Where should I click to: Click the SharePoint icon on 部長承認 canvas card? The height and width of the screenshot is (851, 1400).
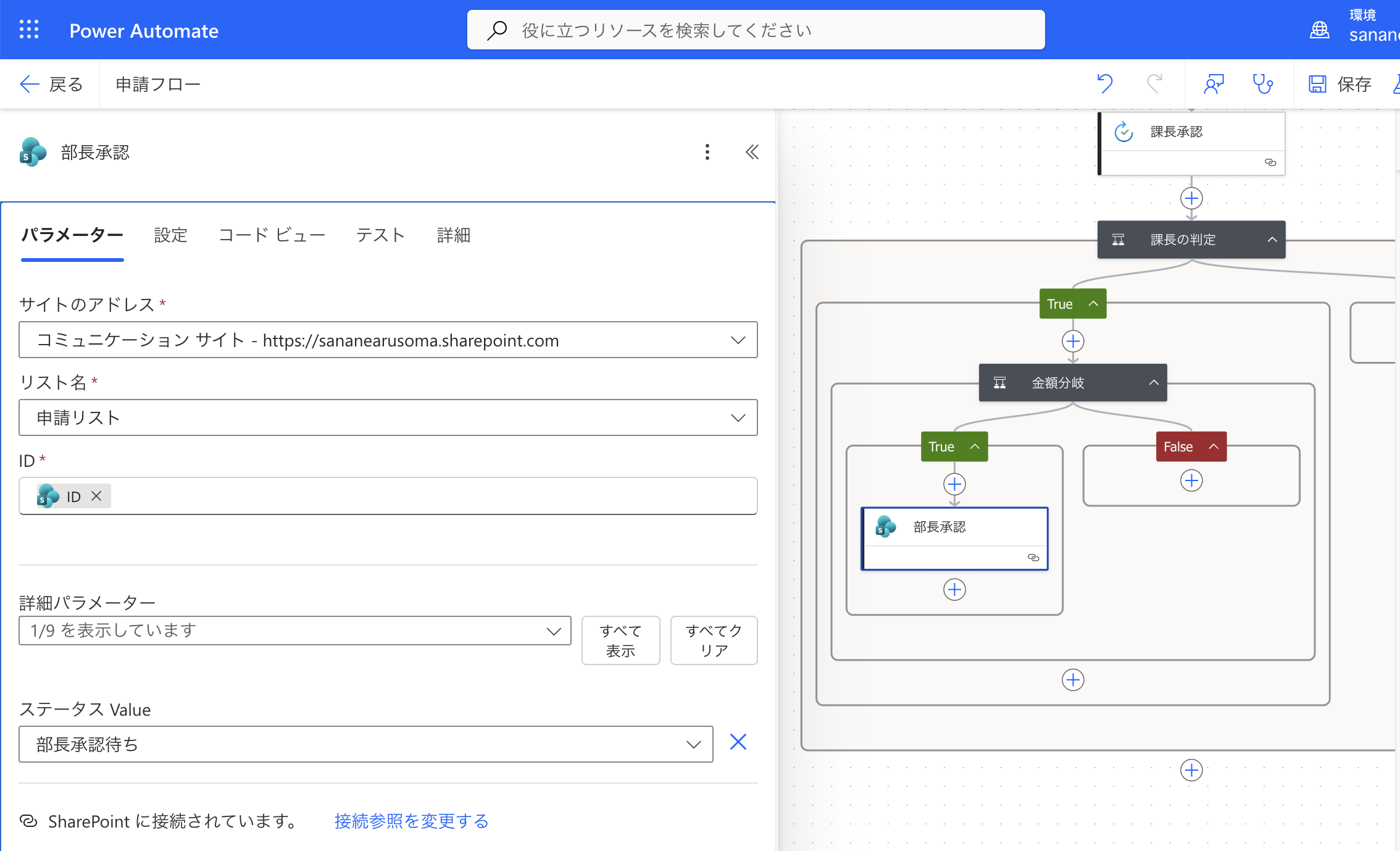click(x=886, y=527)
